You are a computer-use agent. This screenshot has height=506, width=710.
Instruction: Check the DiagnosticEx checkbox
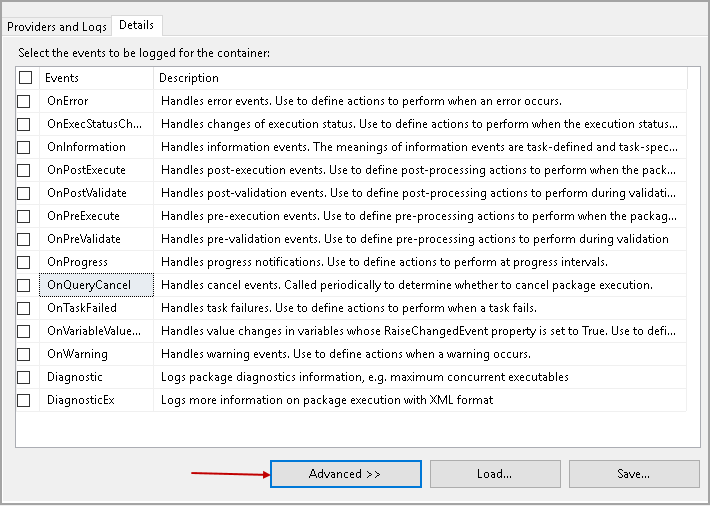point(25,400)
